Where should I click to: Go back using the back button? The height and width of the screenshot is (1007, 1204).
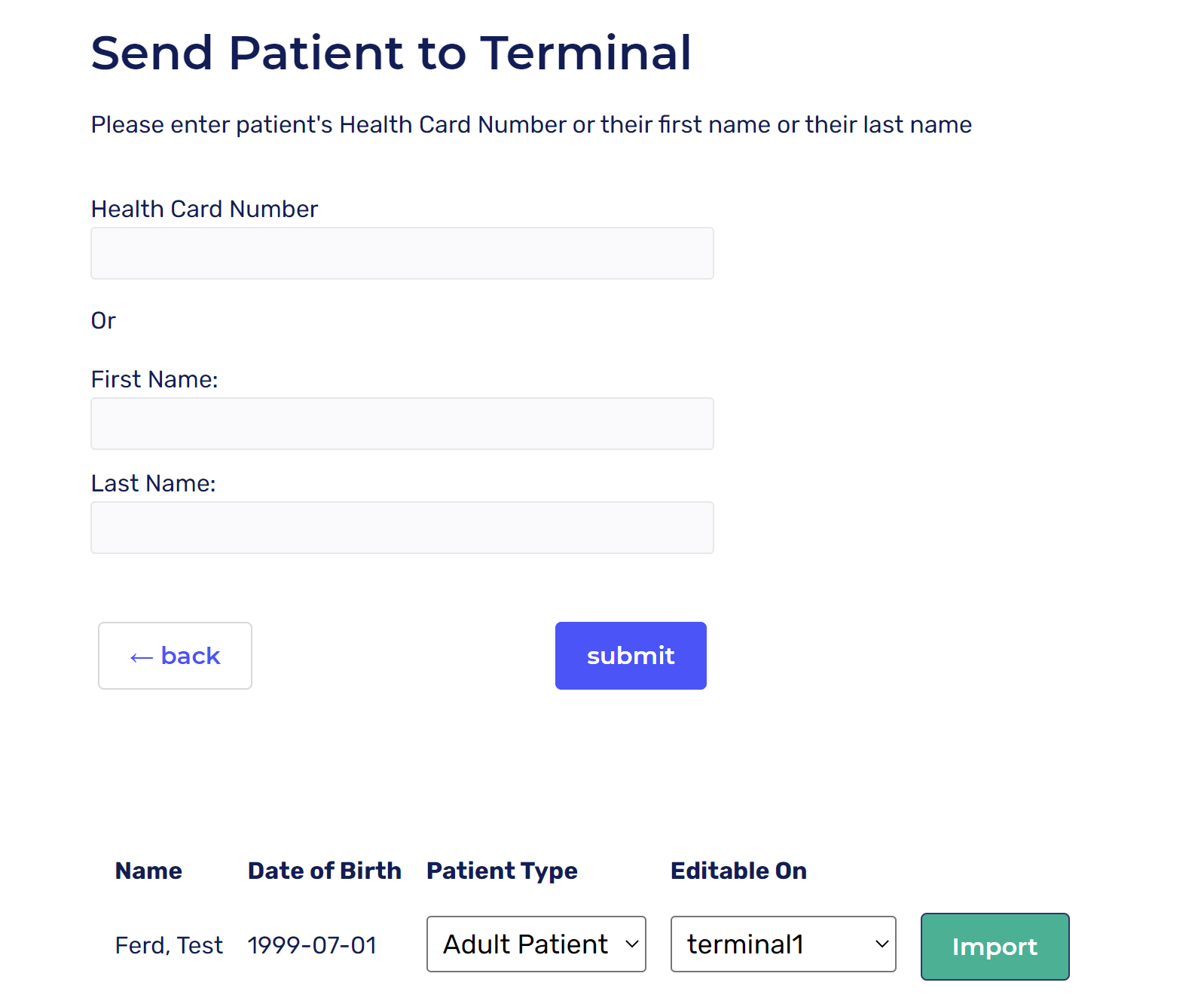[175, 656]
